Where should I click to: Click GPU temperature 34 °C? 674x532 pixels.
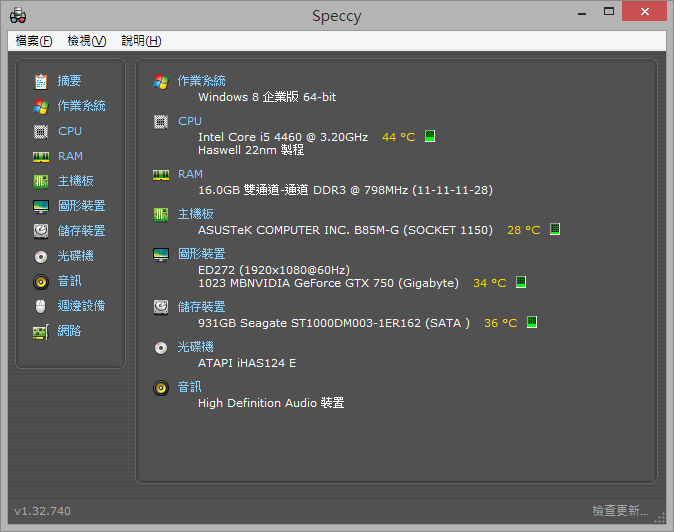(490, 283)
